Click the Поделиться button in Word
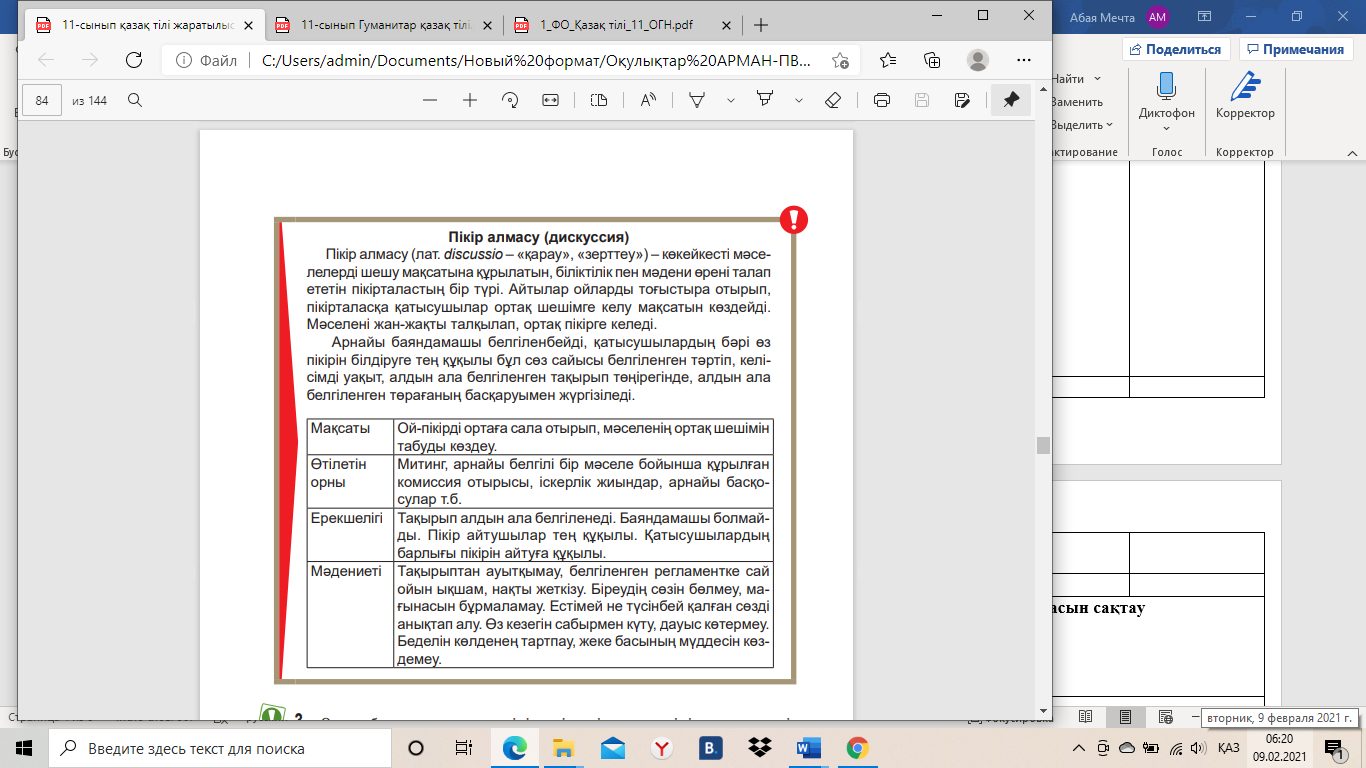Viewport: 1366px width, 768px height. click(1175, 49)
